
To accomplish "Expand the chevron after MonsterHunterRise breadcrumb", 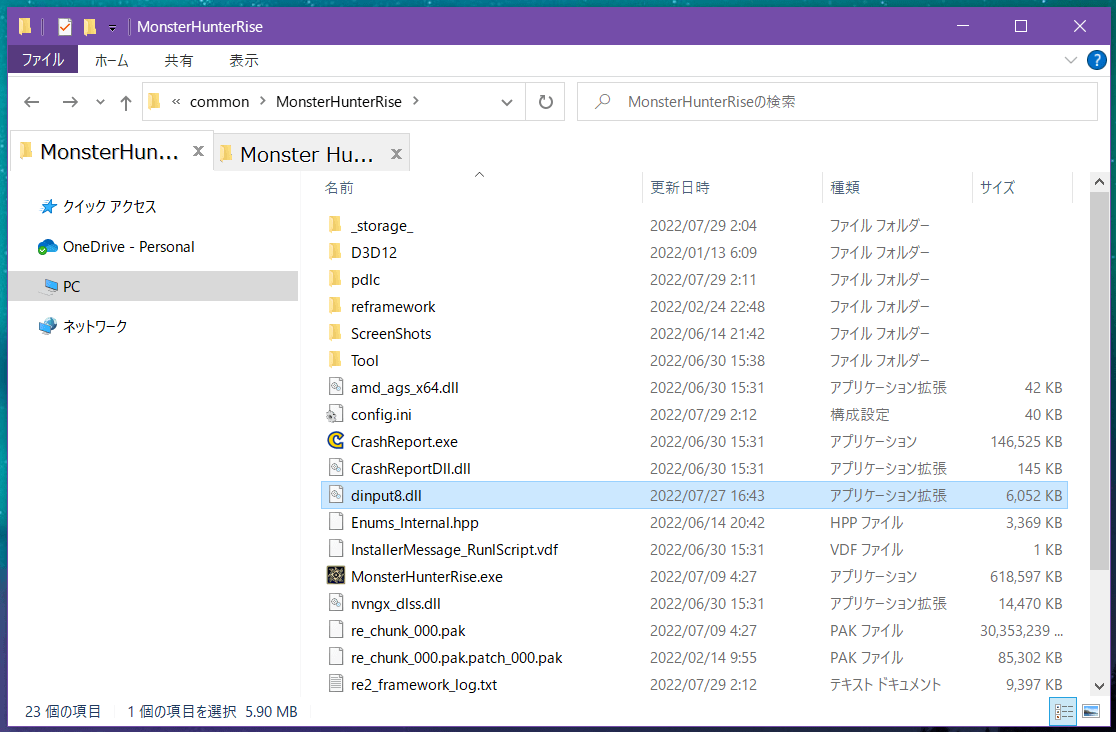I will (x=416, y=101).
